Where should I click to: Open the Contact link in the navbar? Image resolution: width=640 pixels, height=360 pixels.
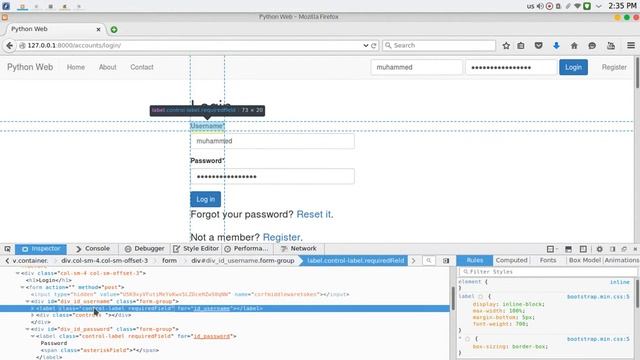pos(142,67)
